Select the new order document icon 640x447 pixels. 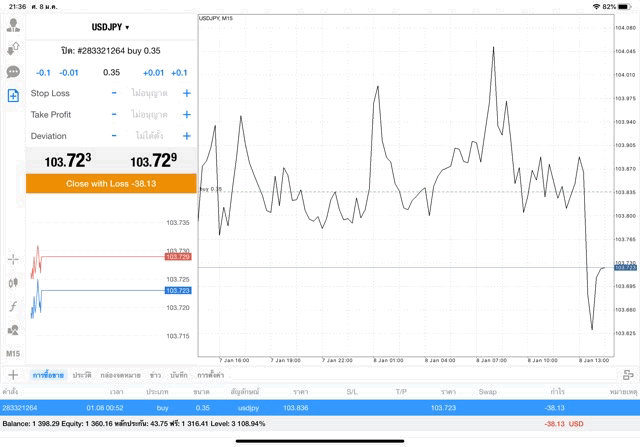tap(13, 96)
